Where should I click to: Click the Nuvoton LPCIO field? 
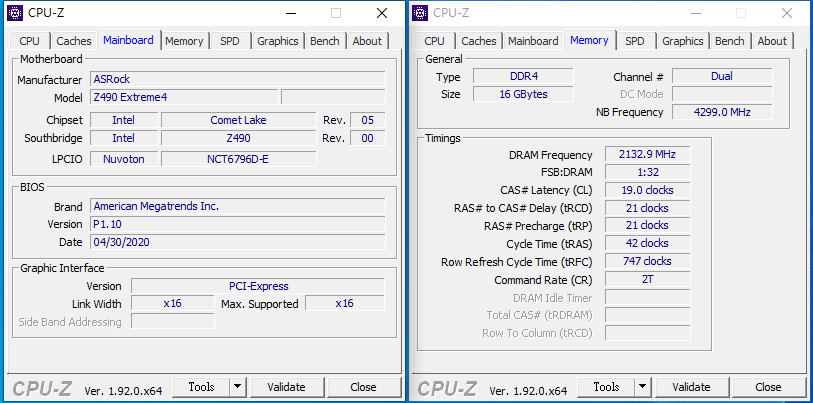point(124,159)
